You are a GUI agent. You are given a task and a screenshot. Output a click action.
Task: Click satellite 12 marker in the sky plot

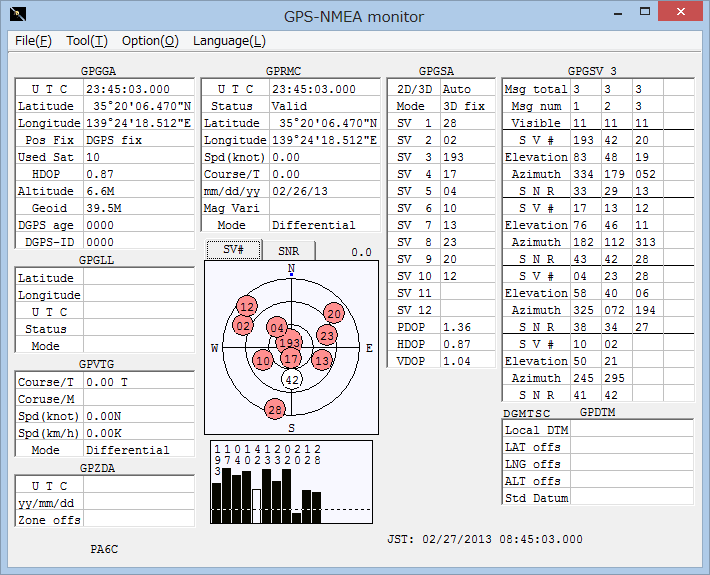247,306
